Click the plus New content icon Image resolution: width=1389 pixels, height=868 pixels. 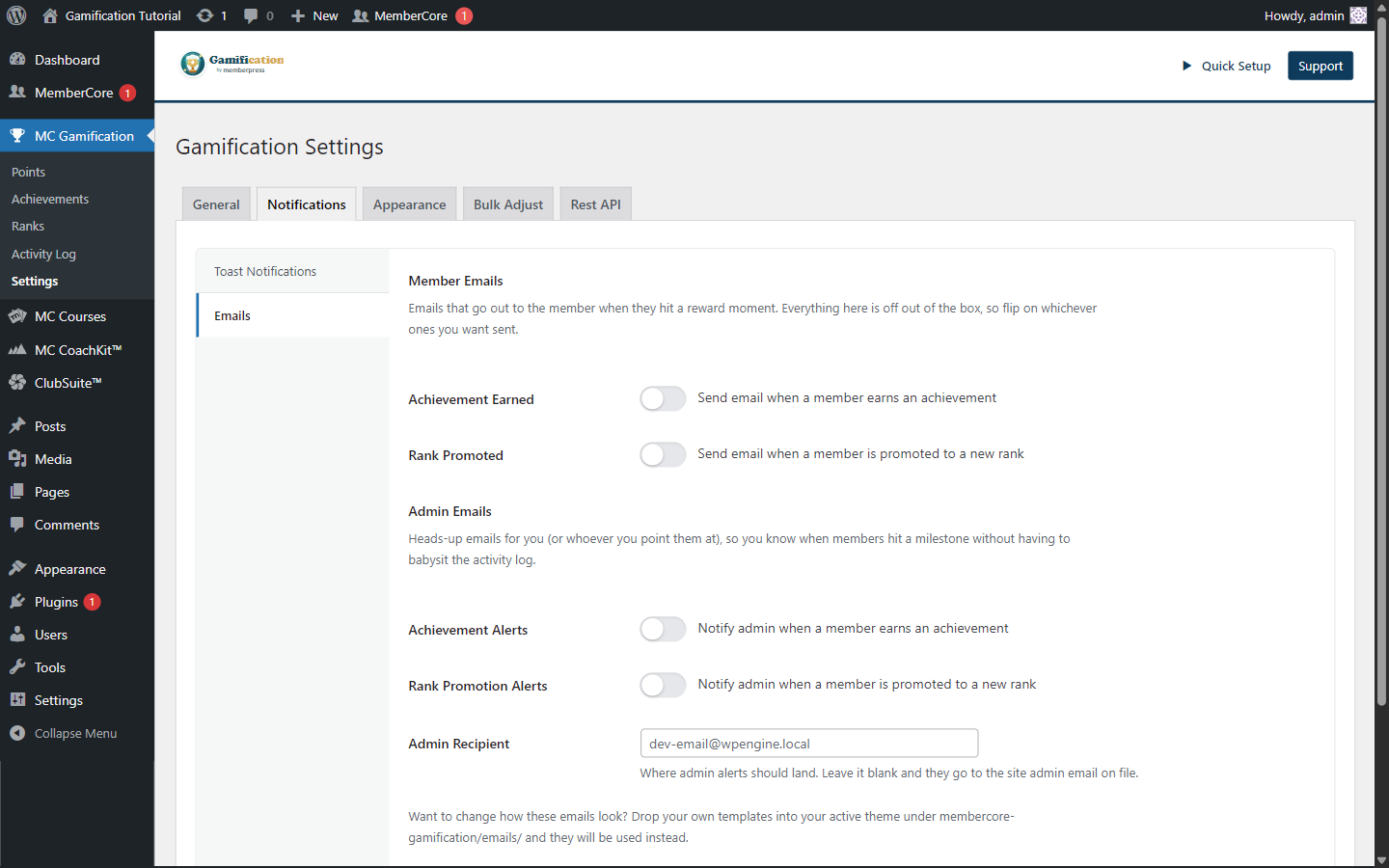tap(298, 15)
